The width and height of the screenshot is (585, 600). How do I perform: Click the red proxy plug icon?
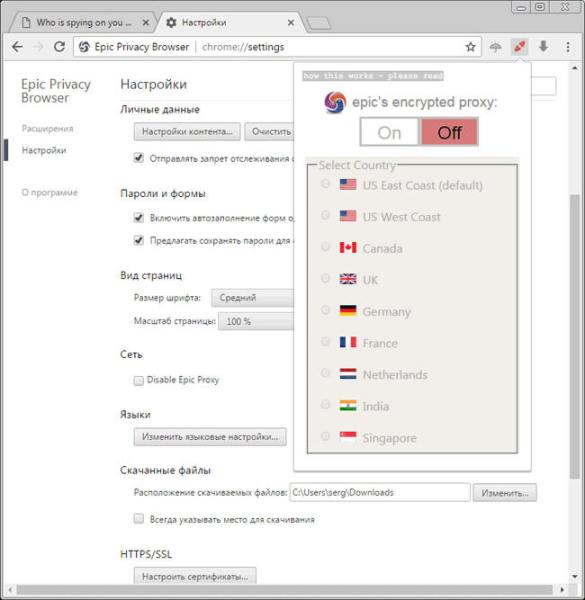tap(520, 47)
